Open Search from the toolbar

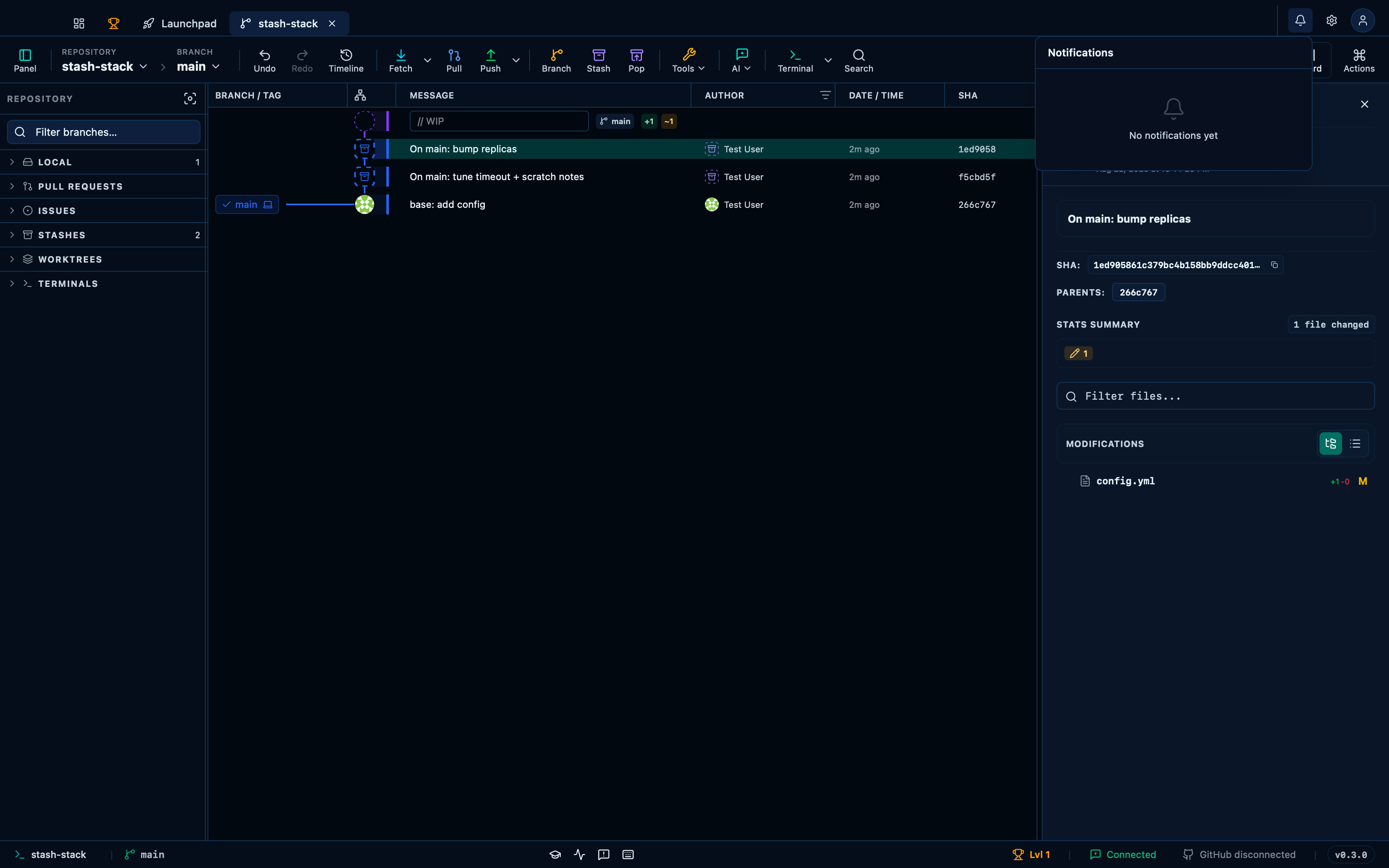click(x=859, y=60)
